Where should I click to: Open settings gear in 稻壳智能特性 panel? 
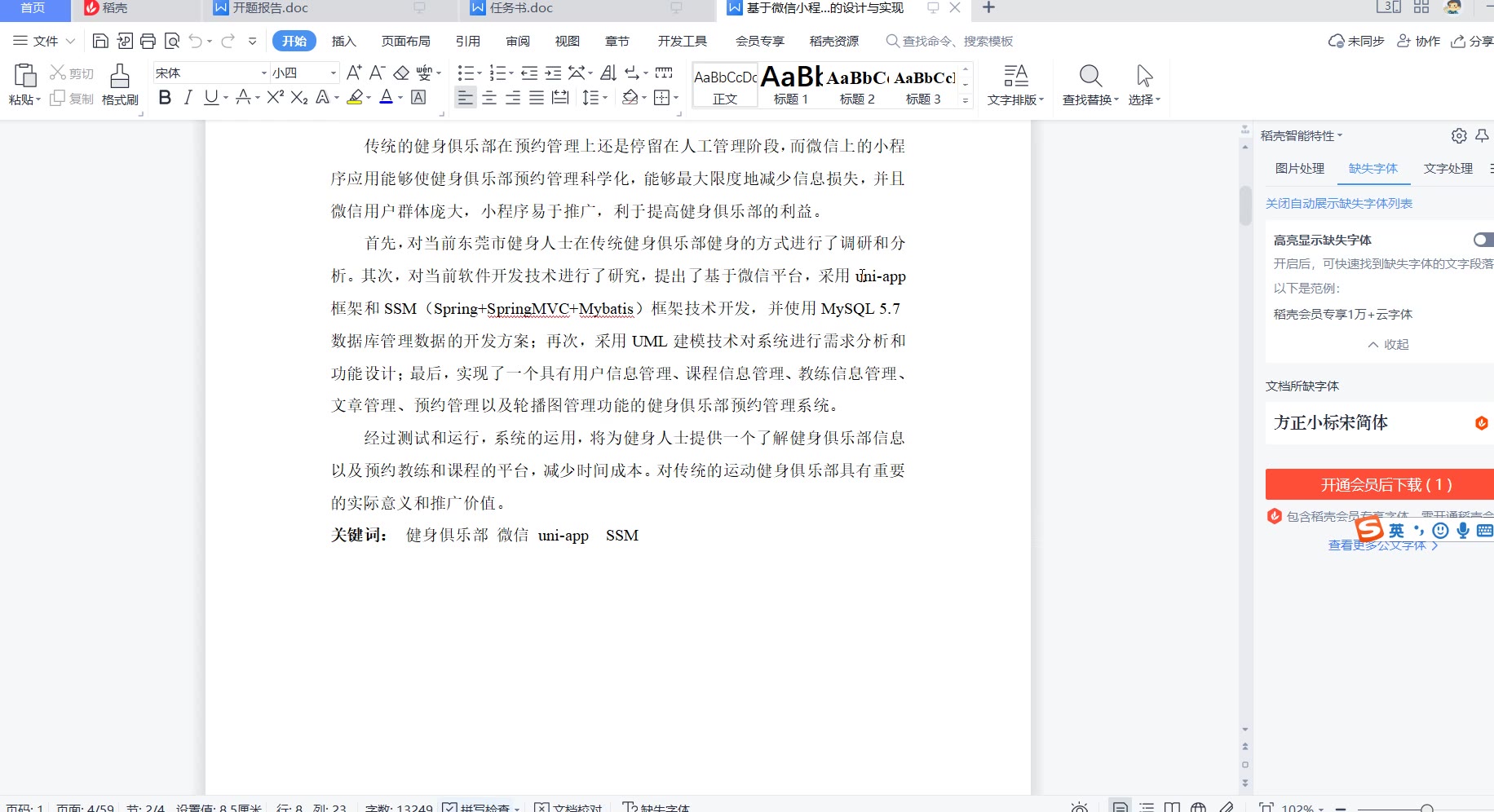[1459, 135]
